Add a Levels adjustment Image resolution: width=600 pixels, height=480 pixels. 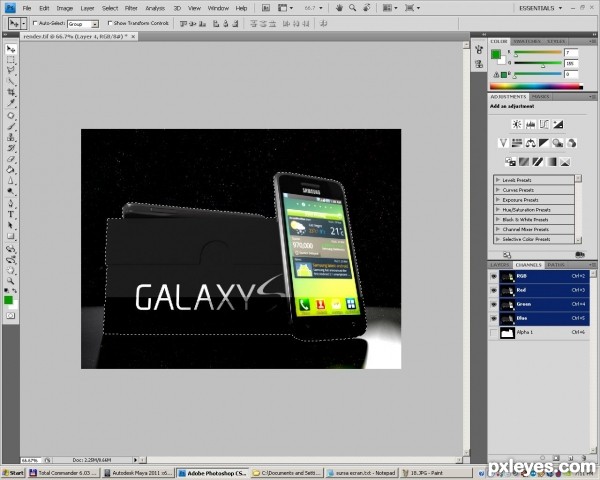tap(530, 124)
